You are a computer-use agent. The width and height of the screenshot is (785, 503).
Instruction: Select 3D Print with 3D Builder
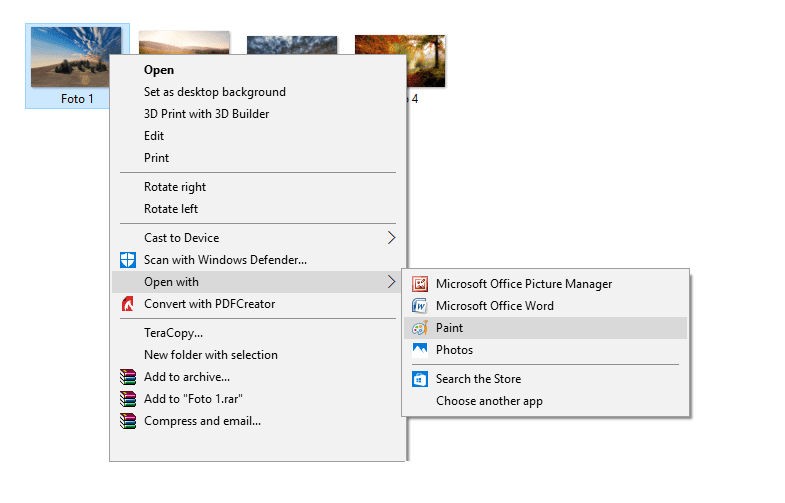206,114
